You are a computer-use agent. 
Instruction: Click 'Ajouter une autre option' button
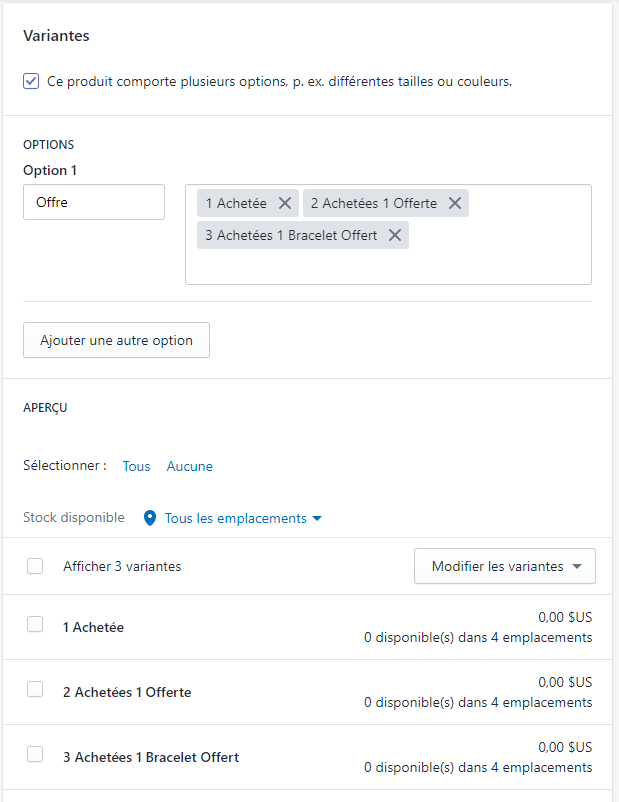tap(116, 340)
